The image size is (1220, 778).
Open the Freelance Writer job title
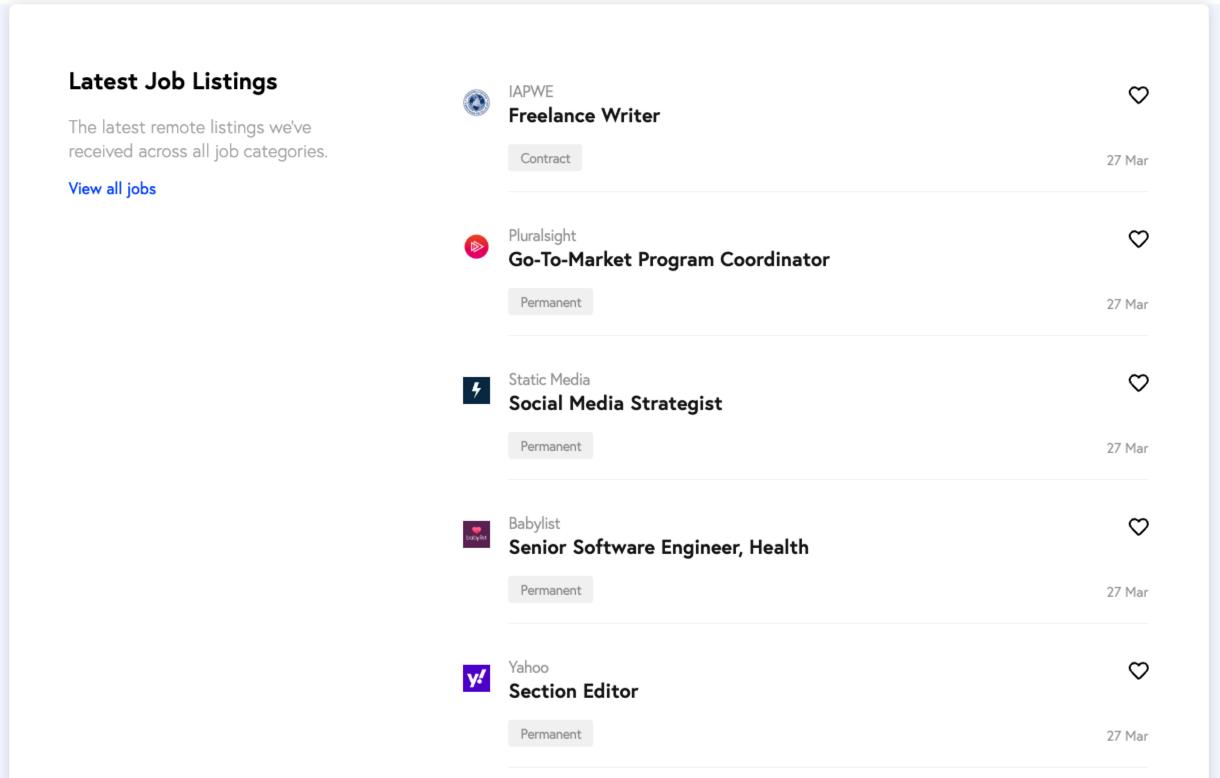(584, 116)
